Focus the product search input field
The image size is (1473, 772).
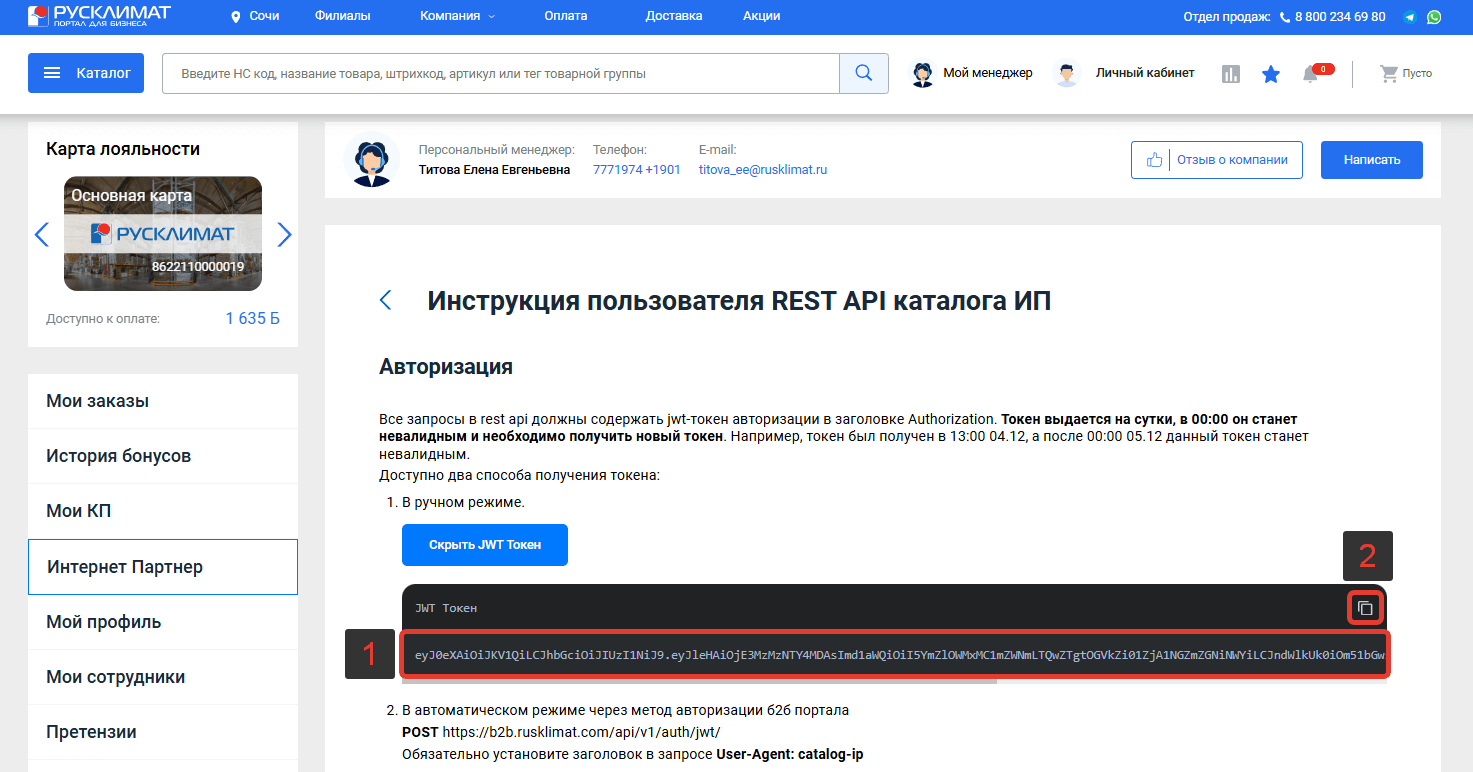point(501,73)
